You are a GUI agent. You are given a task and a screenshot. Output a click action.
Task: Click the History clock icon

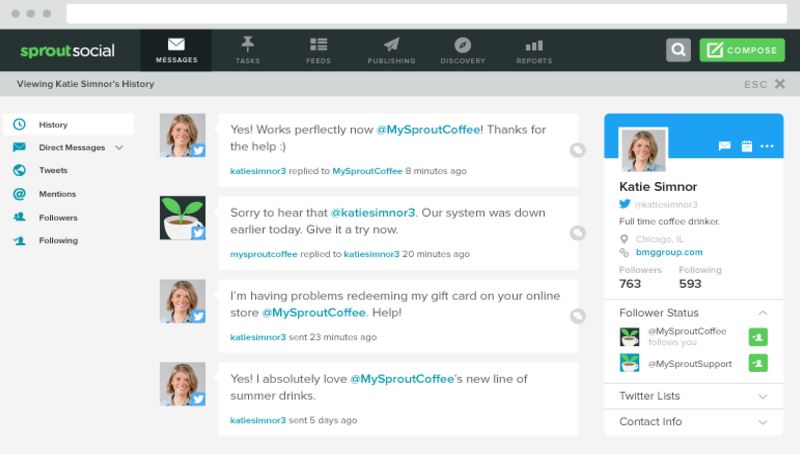pos(19,124)
